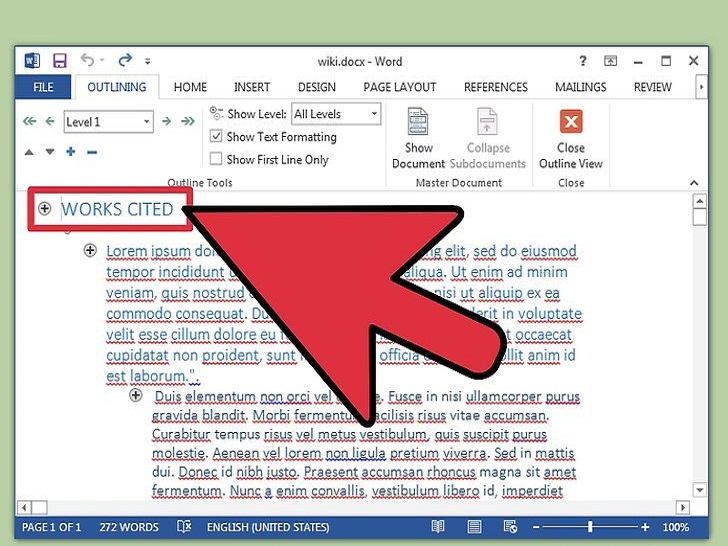Image resolution: width=728 pixels, height=546 pixels.
Task: Click the Show Document button
Action: (418, 138)
